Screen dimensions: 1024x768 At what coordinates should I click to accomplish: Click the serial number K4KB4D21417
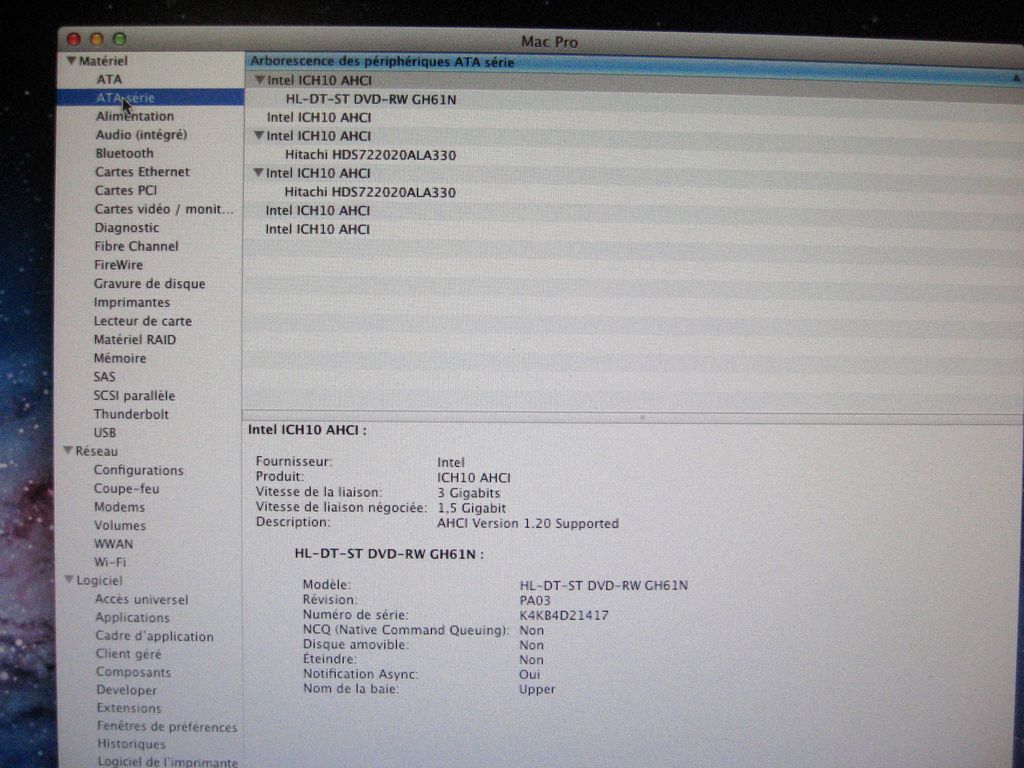[564, 615]
